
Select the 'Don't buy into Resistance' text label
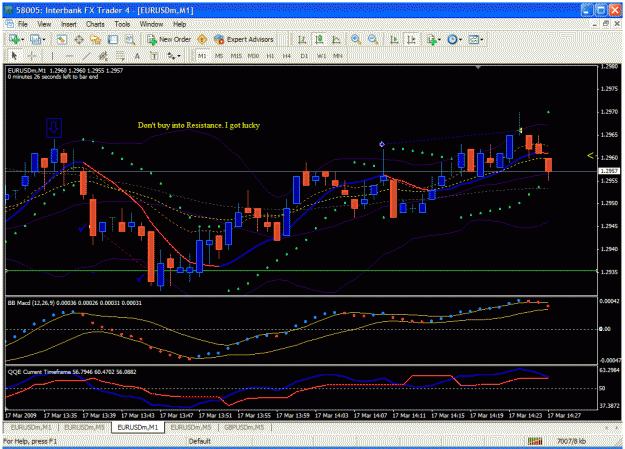click(x=199, y=125)
